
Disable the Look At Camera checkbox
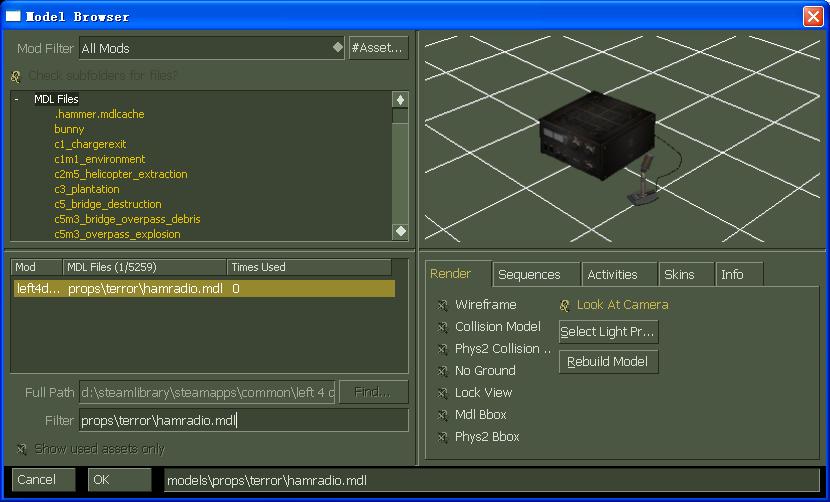point(565,305)
